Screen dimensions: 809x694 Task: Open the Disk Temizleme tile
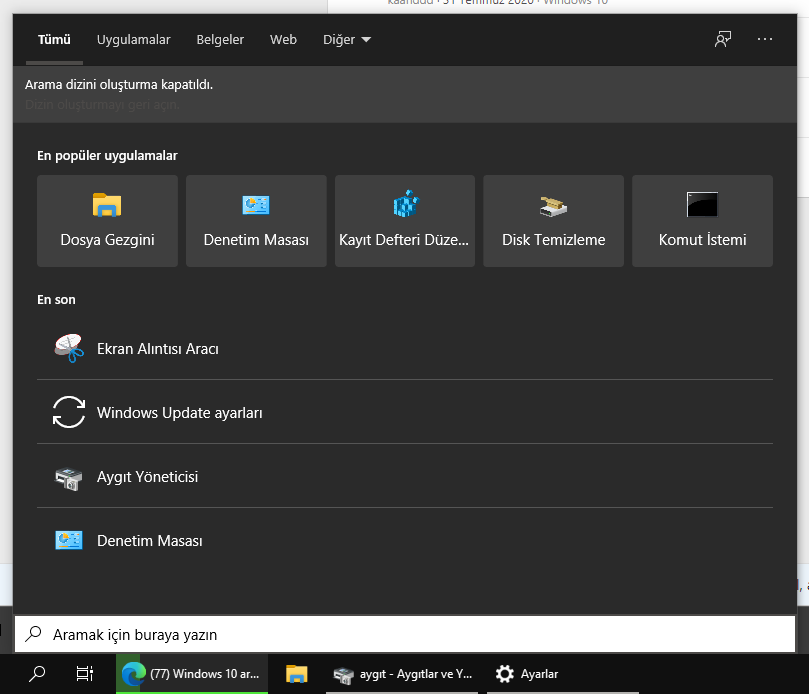coord(553,221)
